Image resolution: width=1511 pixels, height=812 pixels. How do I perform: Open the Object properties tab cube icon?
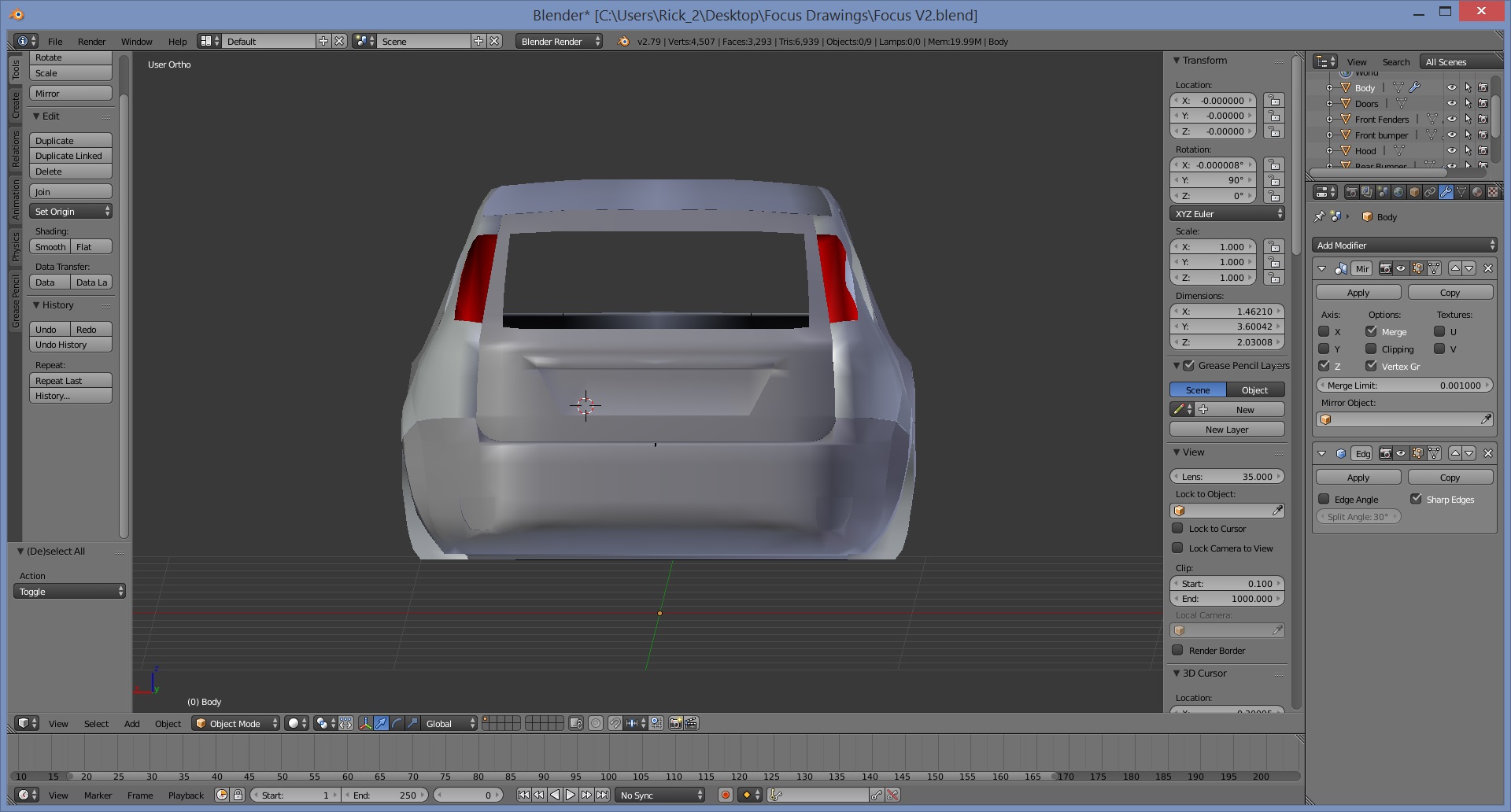click(1414, 192)
